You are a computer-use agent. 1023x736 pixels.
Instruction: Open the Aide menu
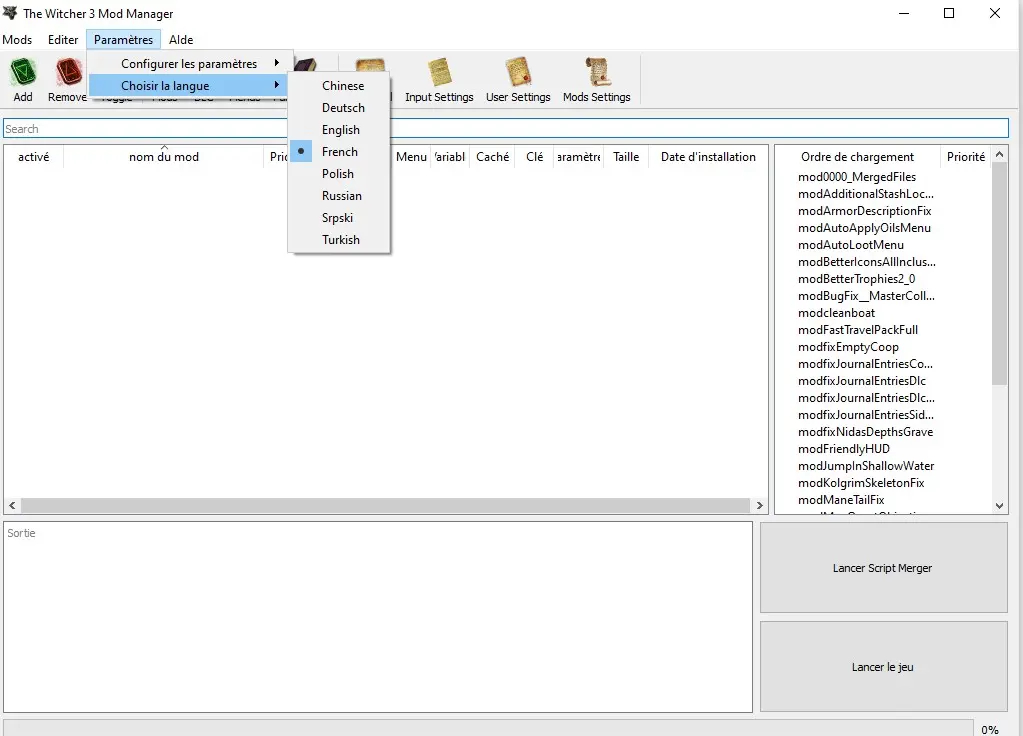pyautogui.click(x=181, y=40)
